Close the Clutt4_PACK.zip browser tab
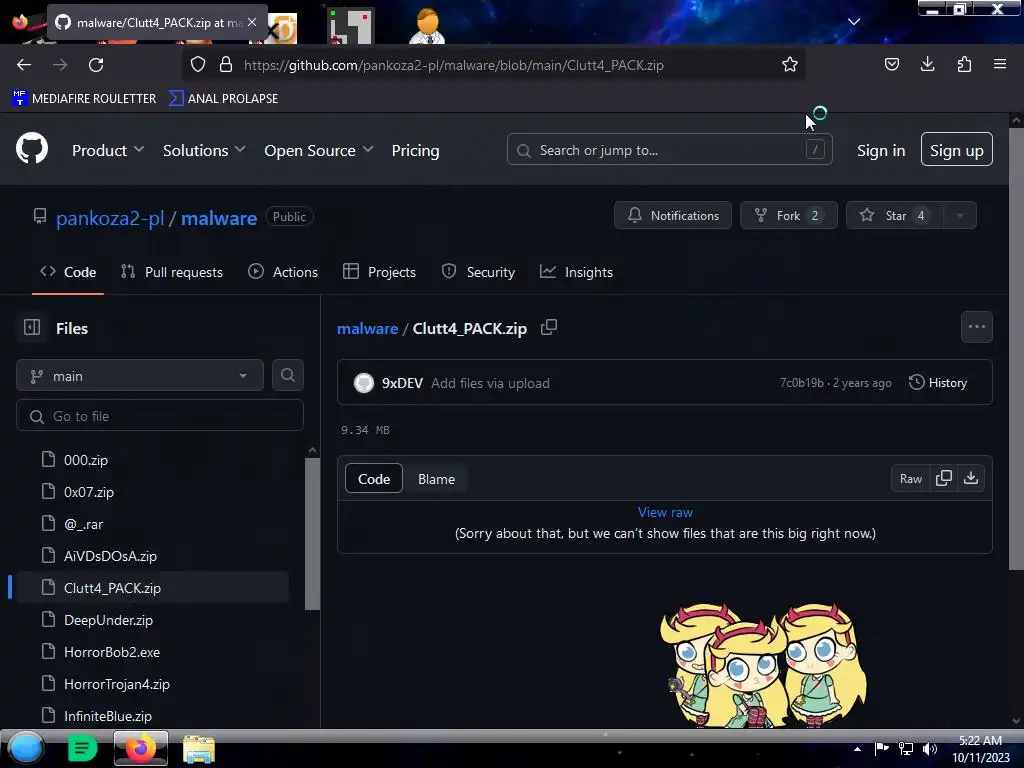1024x768 pixels. click(252, 22)
